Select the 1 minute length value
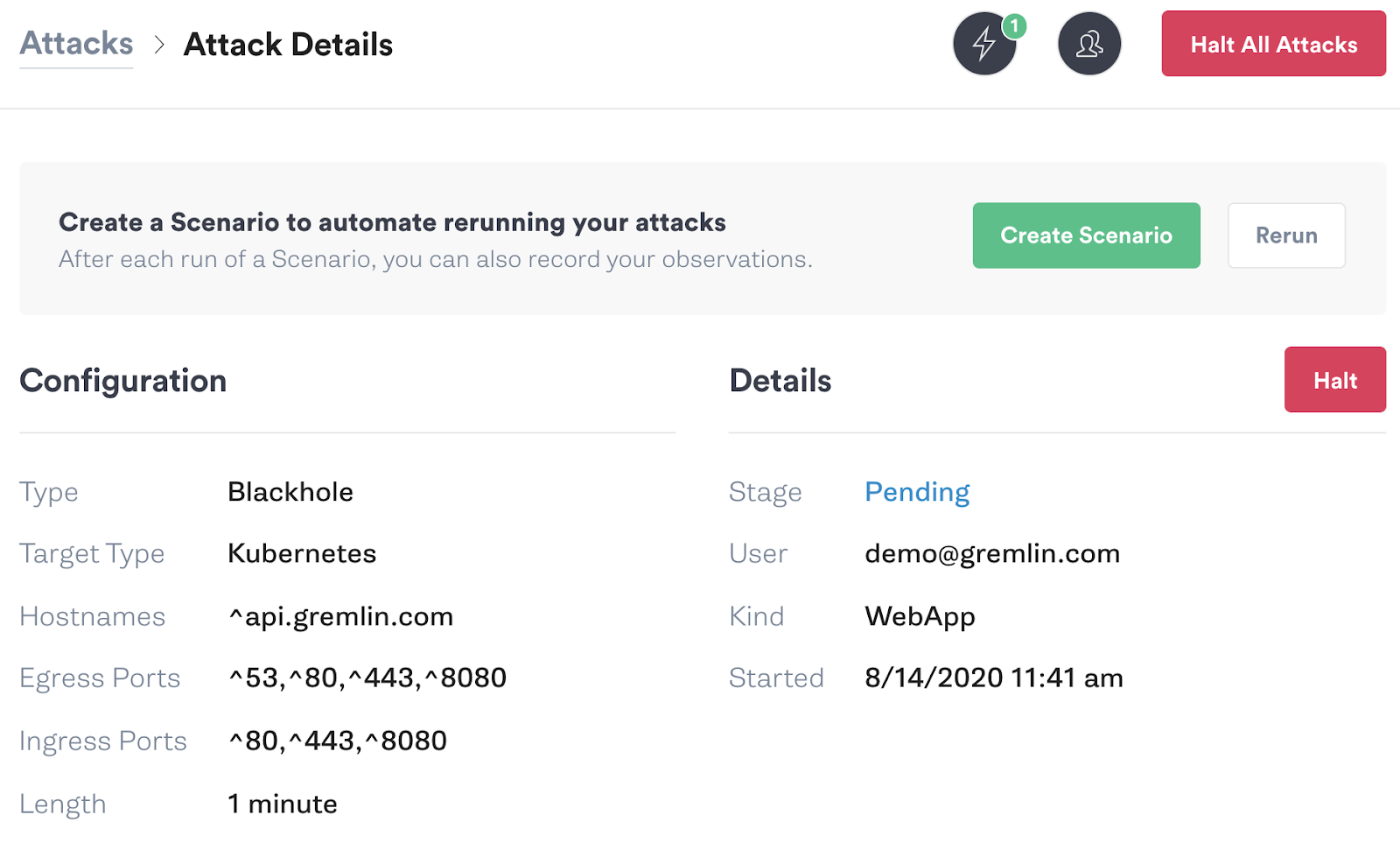The width and height of the screenshot is (1400, 843). (283, 804)
